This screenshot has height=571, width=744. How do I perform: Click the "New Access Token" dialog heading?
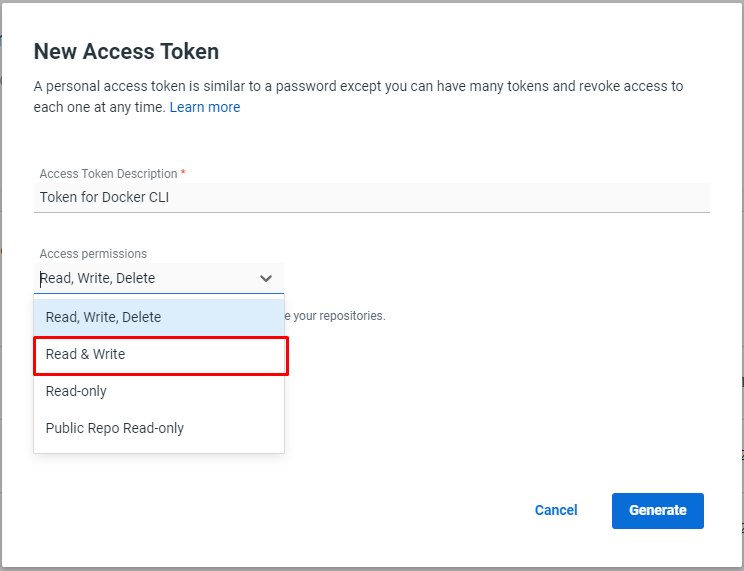126,51
